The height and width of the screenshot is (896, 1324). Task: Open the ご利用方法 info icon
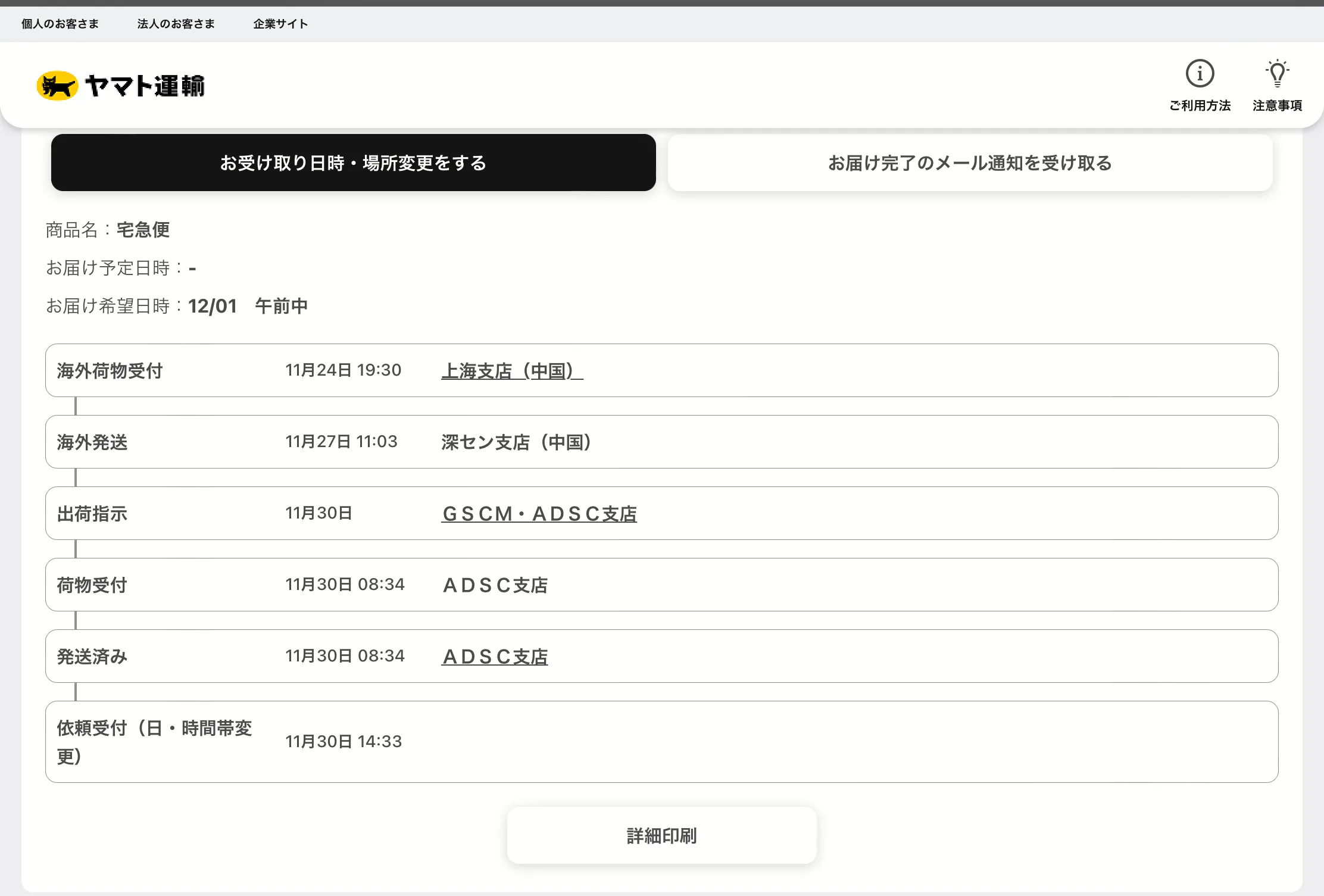pyautogui.click(x=1200, y=74)
